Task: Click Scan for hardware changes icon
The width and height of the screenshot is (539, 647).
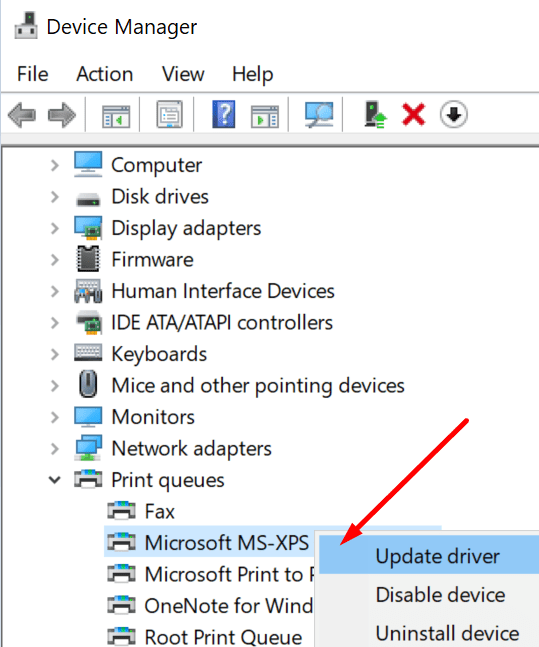Action: point(319,115)
